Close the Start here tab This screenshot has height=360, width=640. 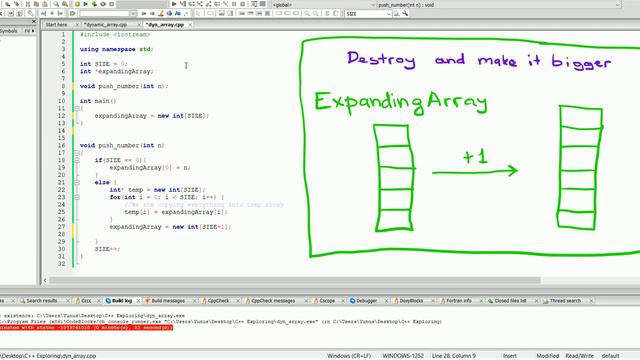77,25
